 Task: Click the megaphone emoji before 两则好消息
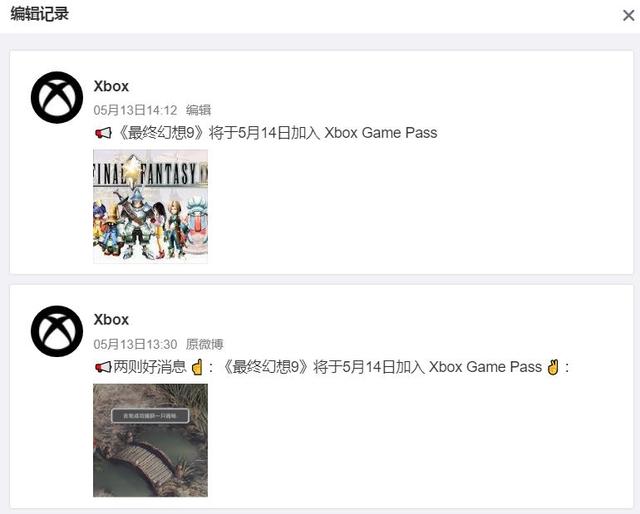point(103,367)
